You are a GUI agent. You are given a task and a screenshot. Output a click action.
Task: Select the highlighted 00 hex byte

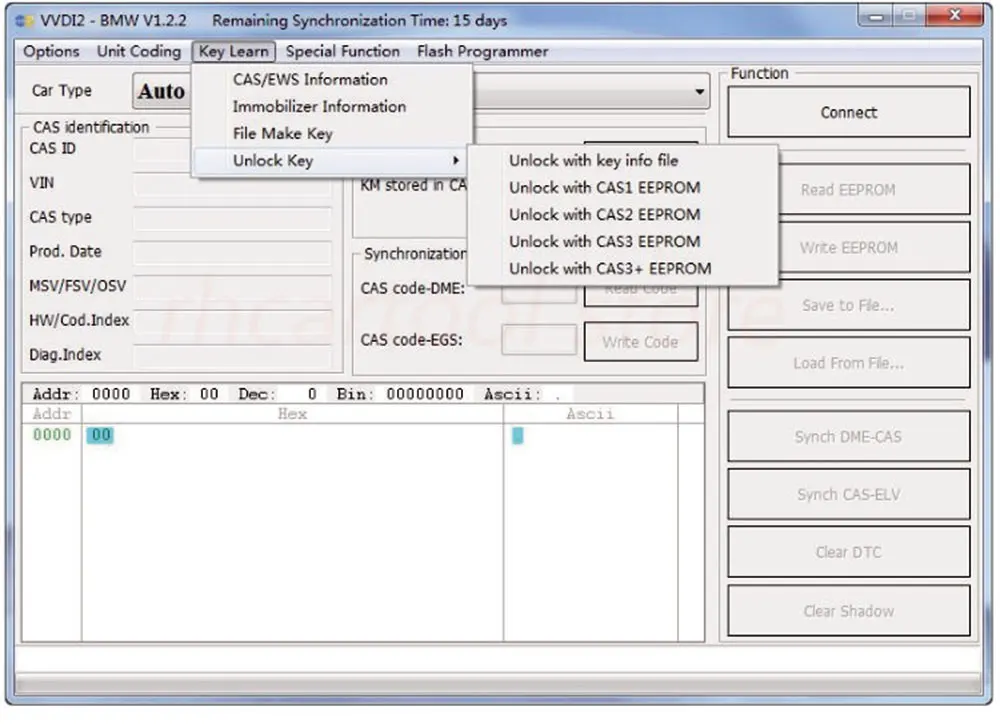pos(100,436)
